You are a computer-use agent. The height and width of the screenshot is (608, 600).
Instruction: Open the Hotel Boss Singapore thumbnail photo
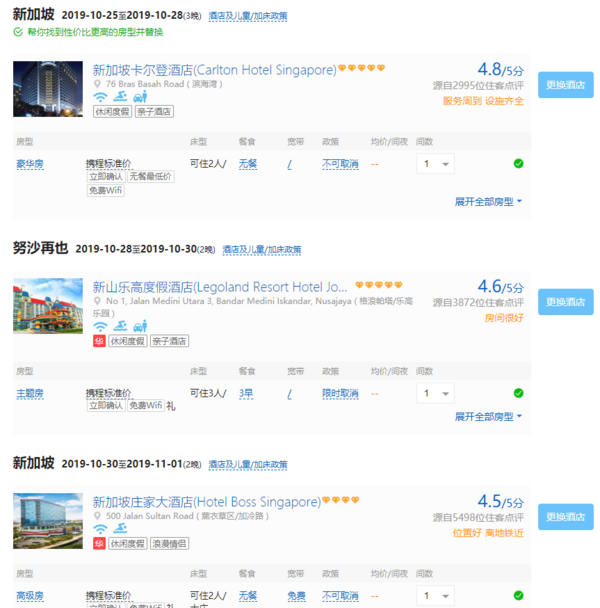[48, 521]
